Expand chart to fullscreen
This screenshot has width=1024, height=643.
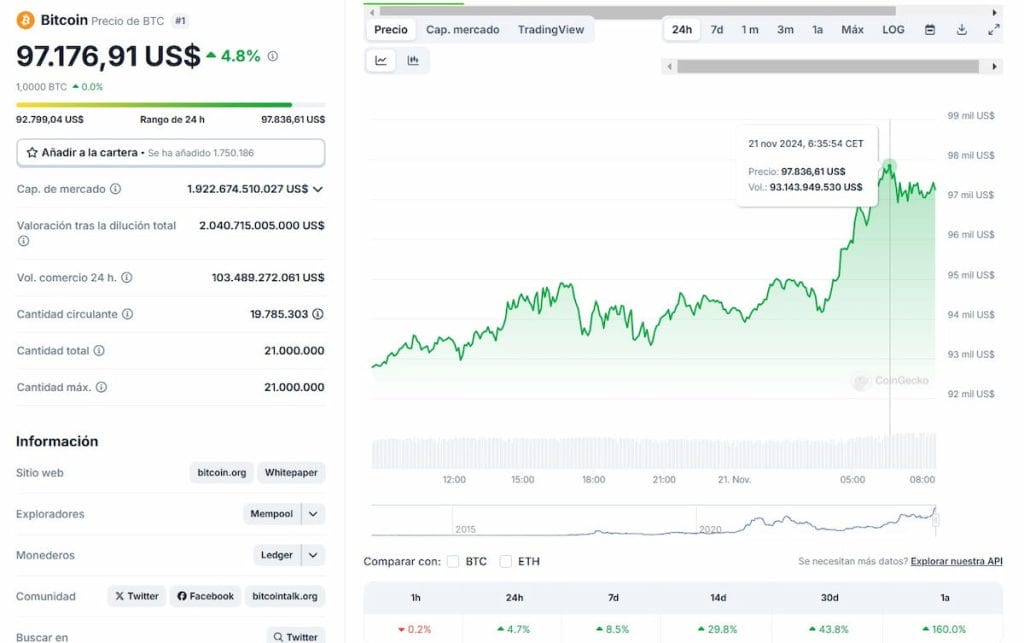[993, 29]
